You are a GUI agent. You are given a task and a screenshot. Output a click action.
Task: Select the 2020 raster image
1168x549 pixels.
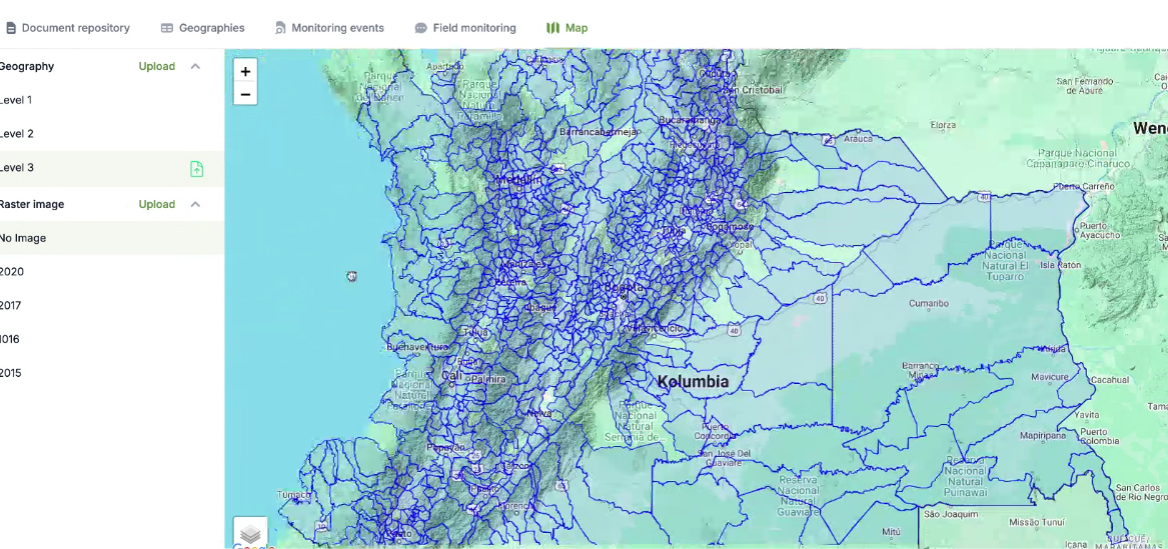12,272
